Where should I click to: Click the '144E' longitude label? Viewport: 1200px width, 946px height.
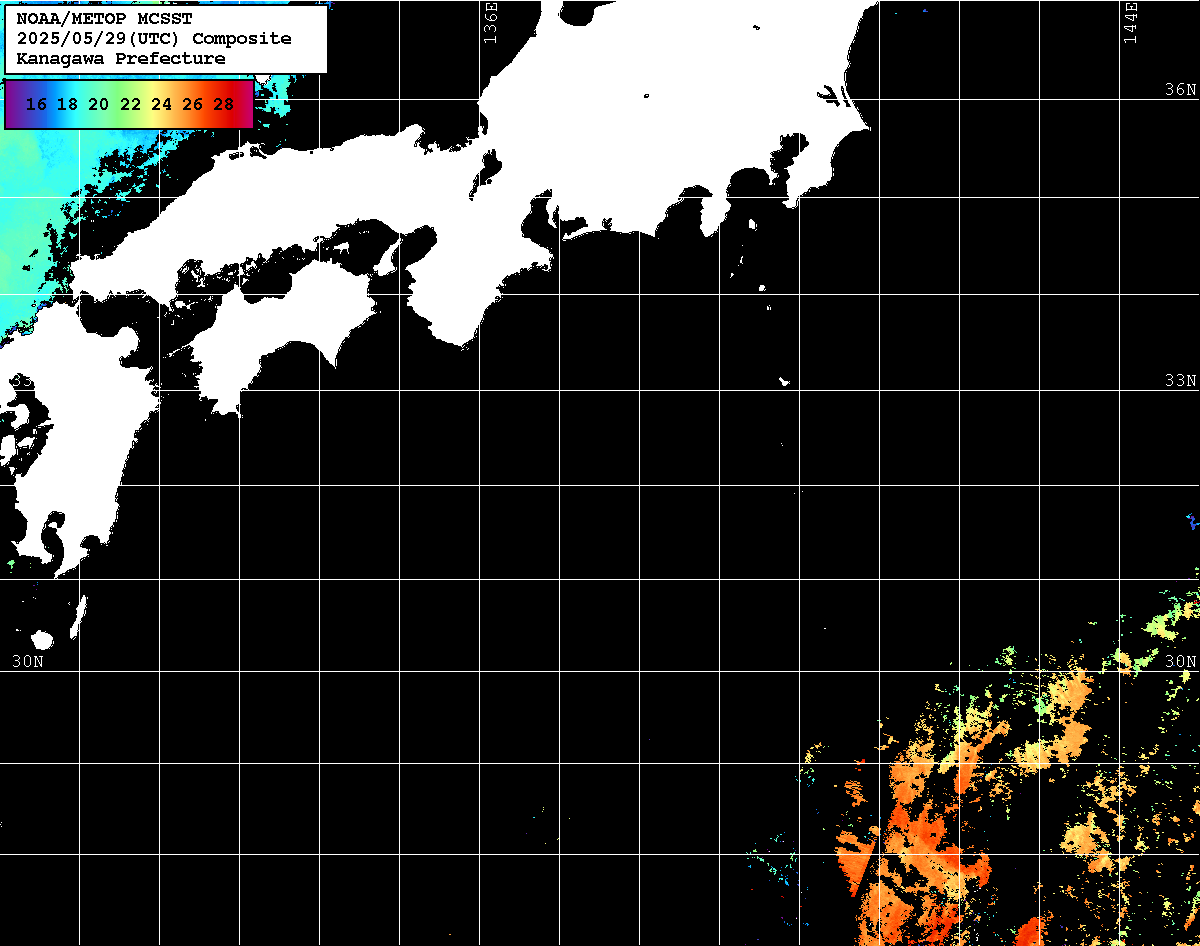pyautogui.click(x=1131, y=23)
